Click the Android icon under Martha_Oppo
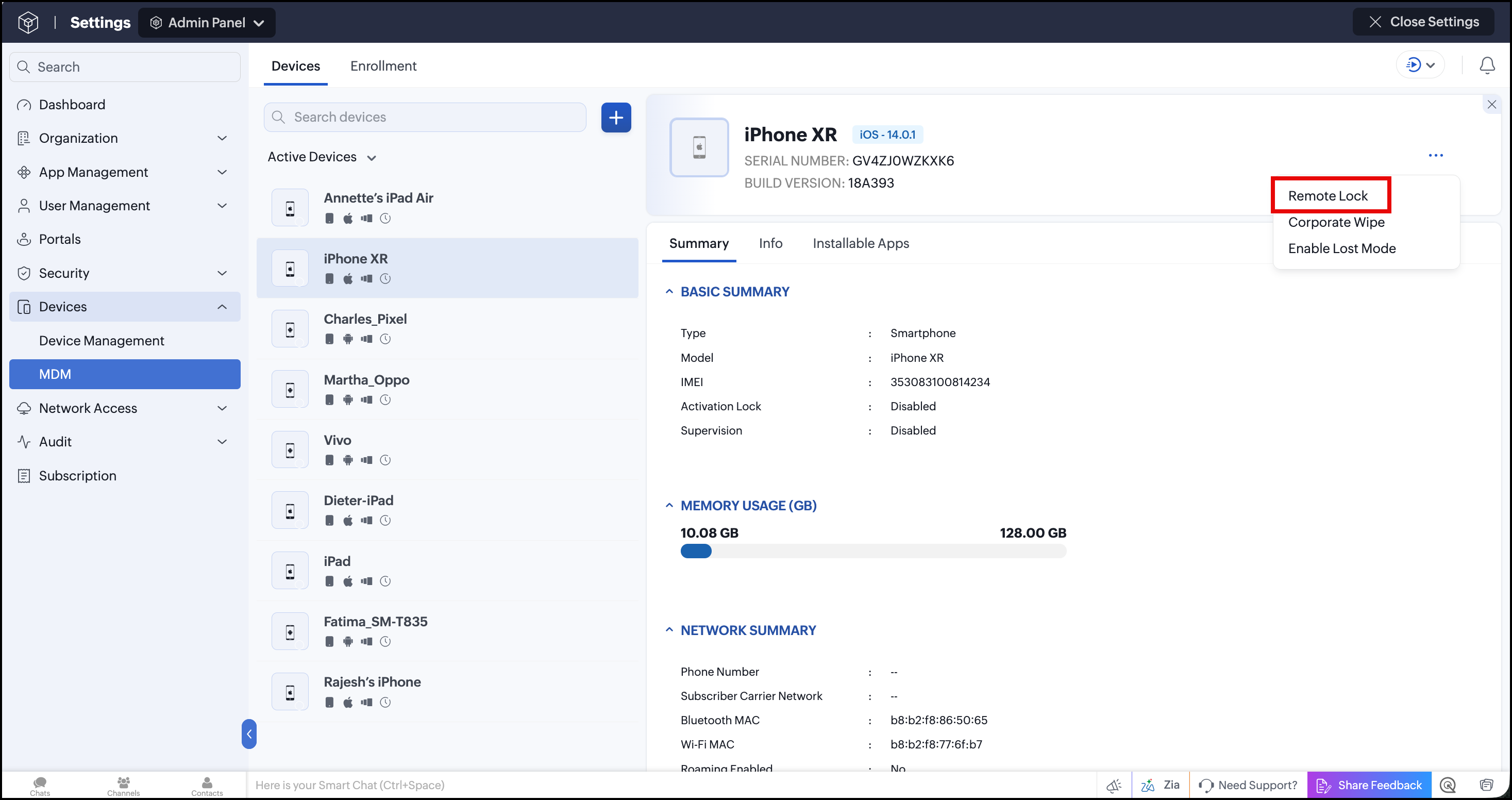1512x800 pixels. coord(348,399)
